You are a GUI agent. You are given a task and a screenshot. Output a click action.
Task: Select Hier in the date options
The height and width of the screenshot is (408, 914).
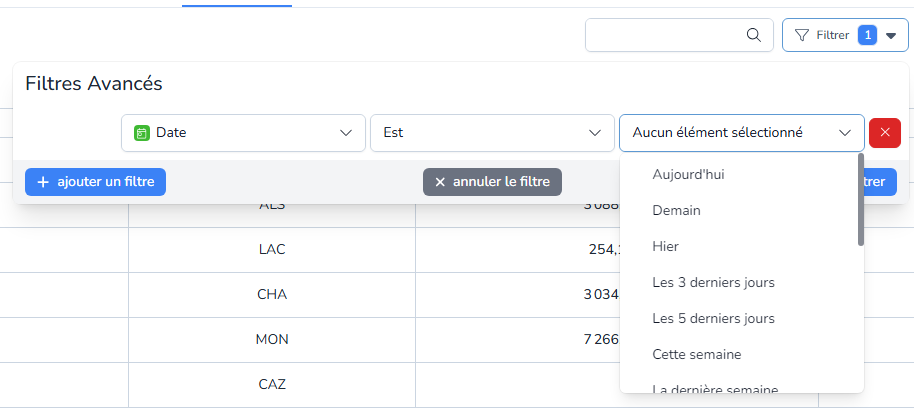point(665,246)
